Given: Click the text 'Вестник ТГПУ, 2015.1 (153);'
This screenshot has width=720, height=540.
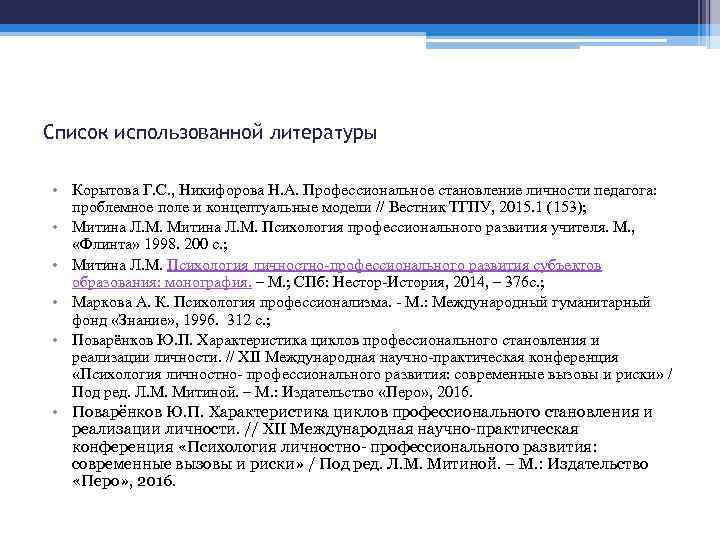Looking at the screenshot, I should coord(488,207).
